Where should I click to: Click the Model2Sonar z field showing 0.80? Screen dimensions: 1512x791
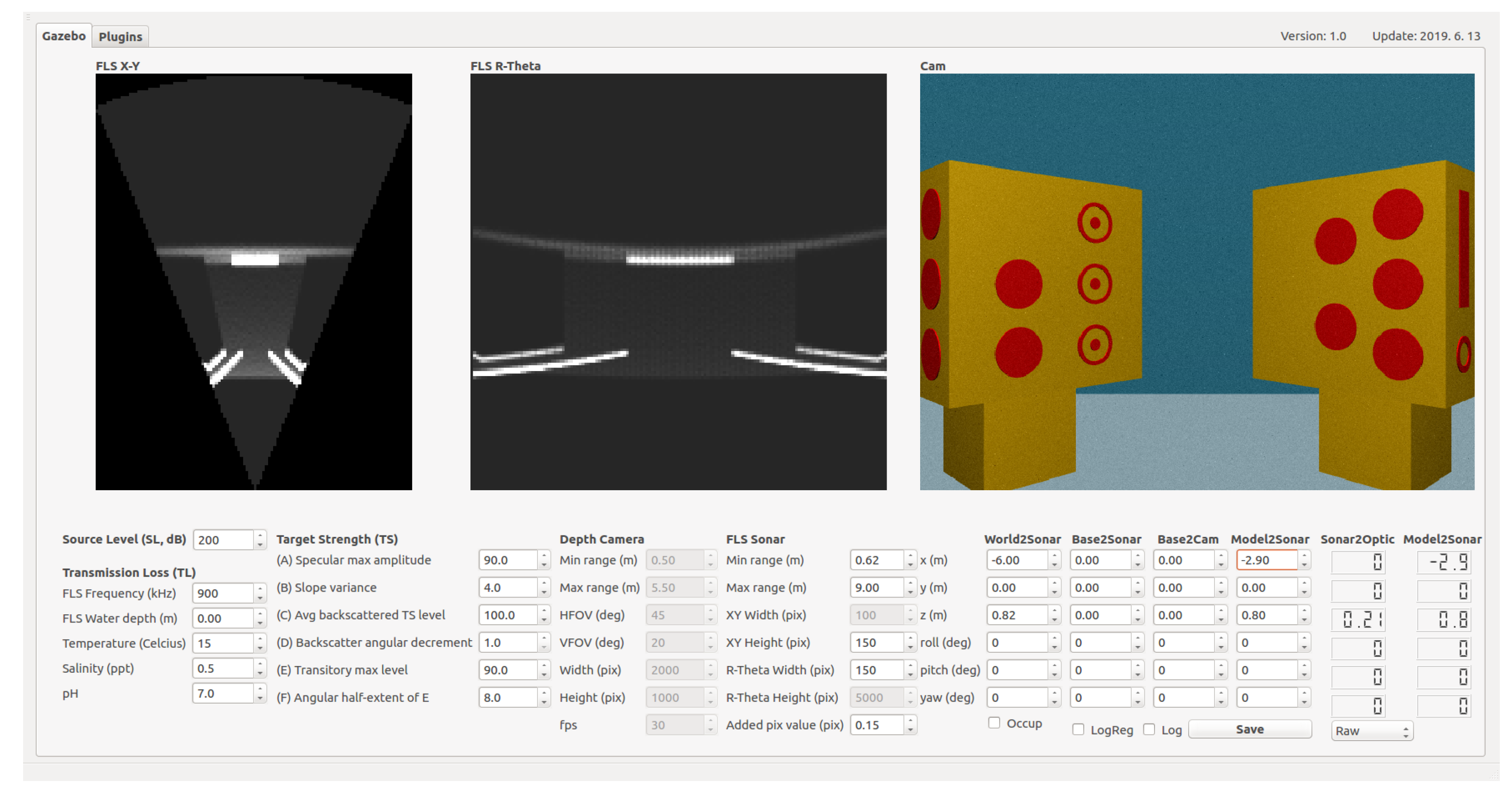click(x=1268, y=615)
